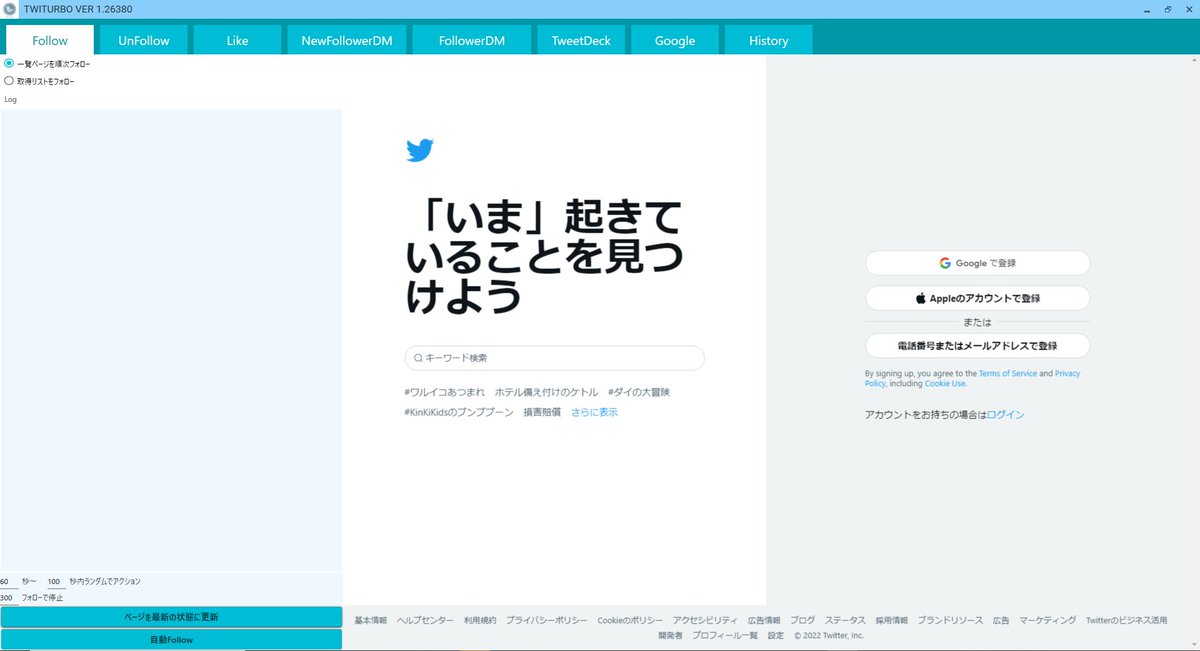Viewport: 1200px width, 651px height.
Task: Click the Twitter bird logo
Action: pos(419,150)
